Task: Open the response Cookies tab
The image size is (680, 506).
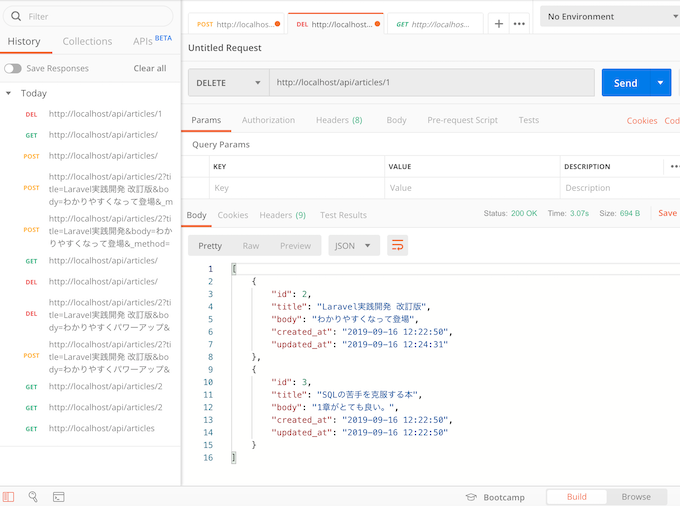Action: tap(233, 215)
